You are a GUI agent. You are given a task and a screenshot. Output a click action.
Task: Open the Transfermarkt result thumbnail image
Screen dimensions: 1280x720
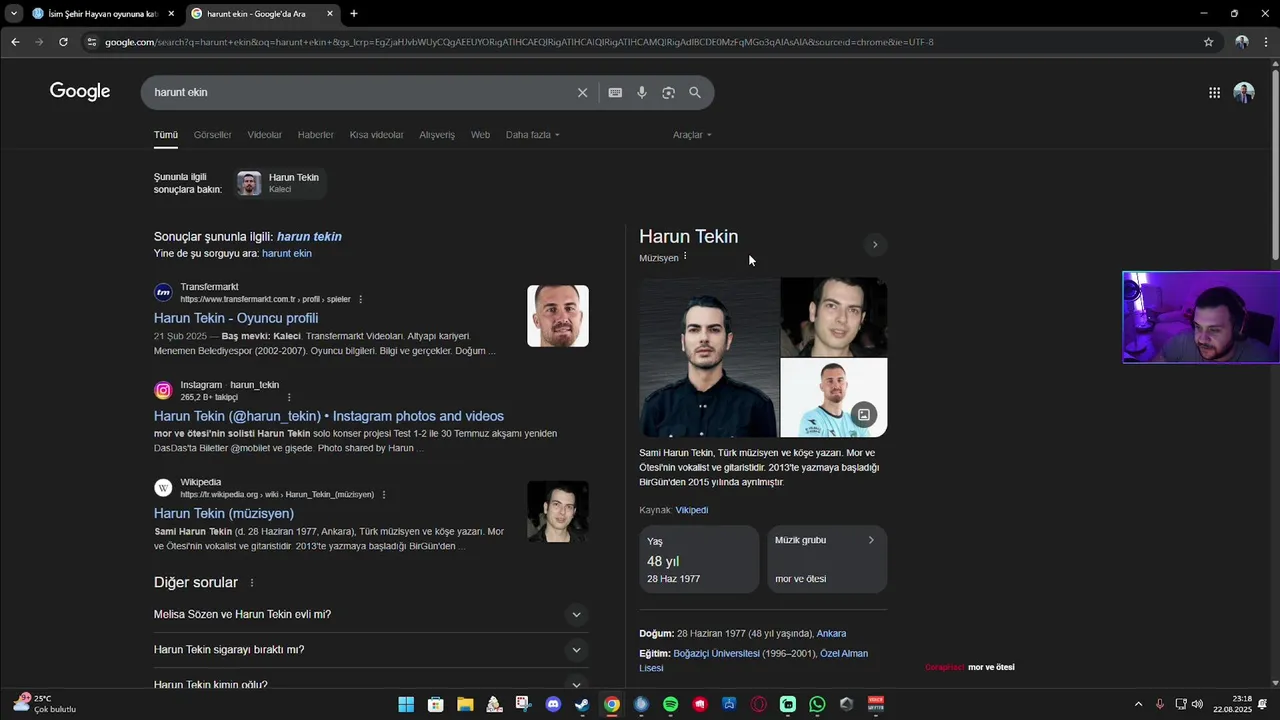click(x=558, y=316)
